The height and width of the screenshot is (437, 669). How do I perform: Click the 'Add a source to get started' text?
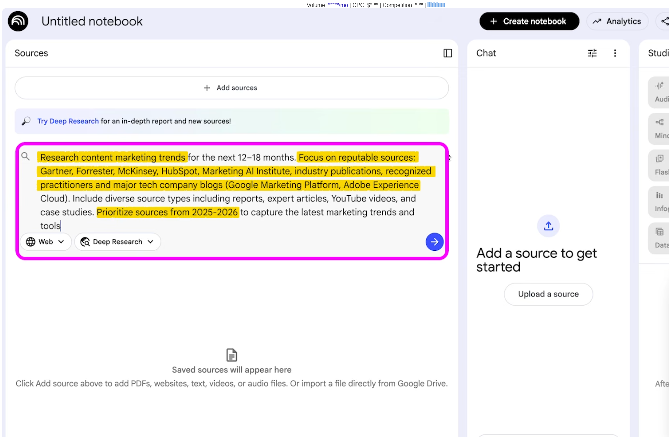[x=536, y=260]
